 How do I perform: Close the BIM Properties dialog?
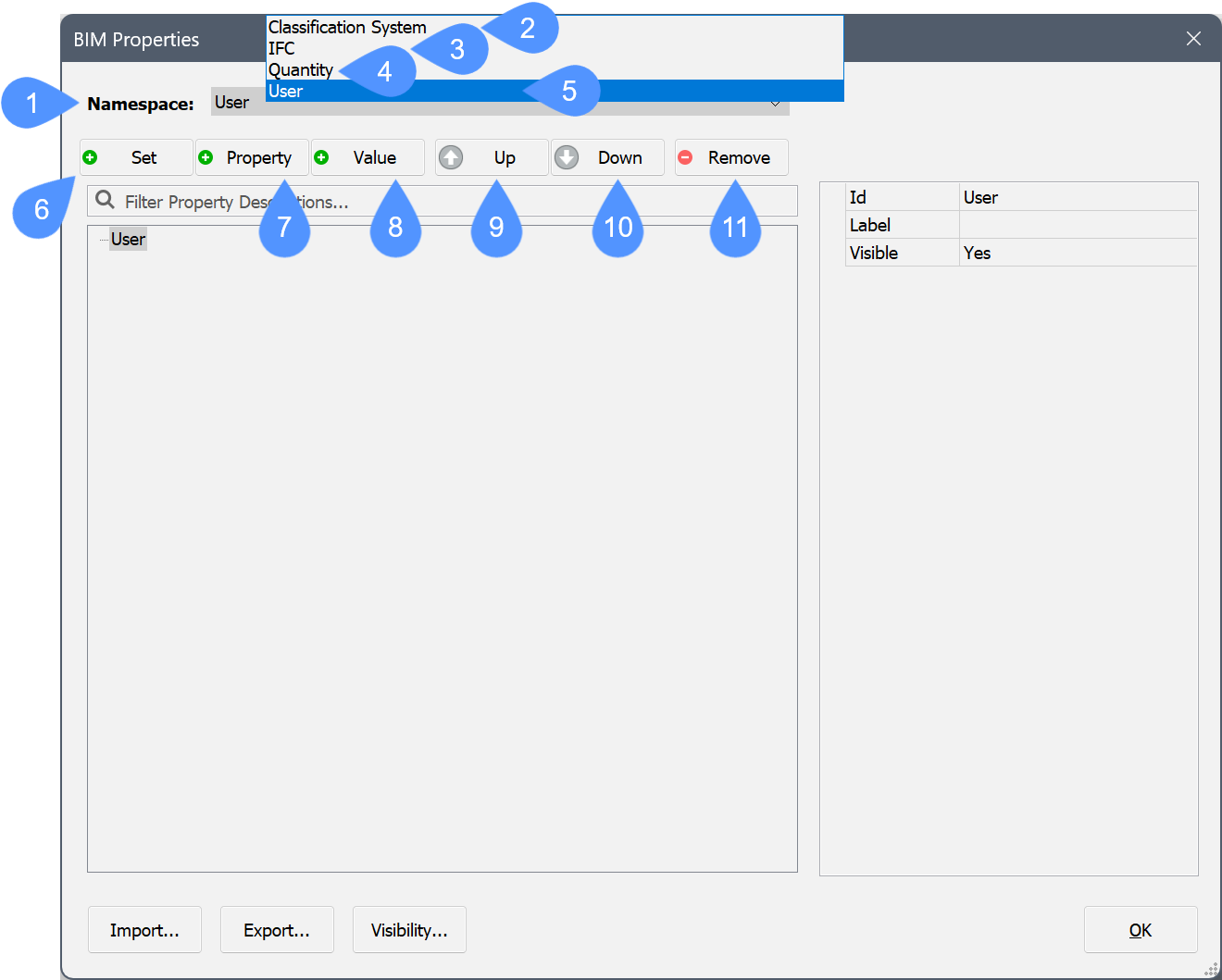pyautogui.click(x=1193, y=38)
